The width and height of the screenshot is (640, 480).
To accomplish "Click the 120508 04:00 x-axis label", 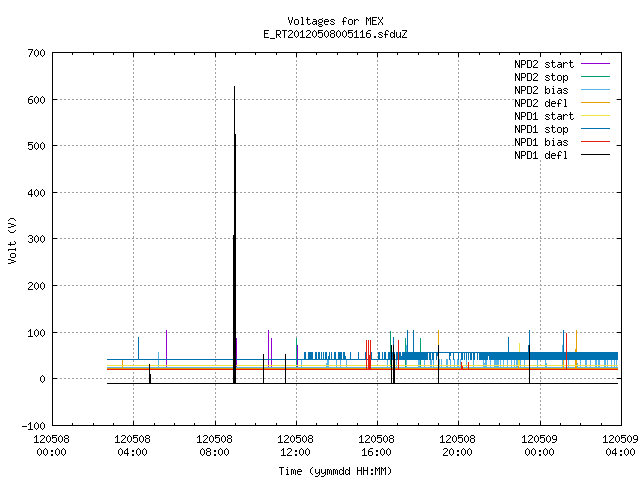I will click(133, 446).
